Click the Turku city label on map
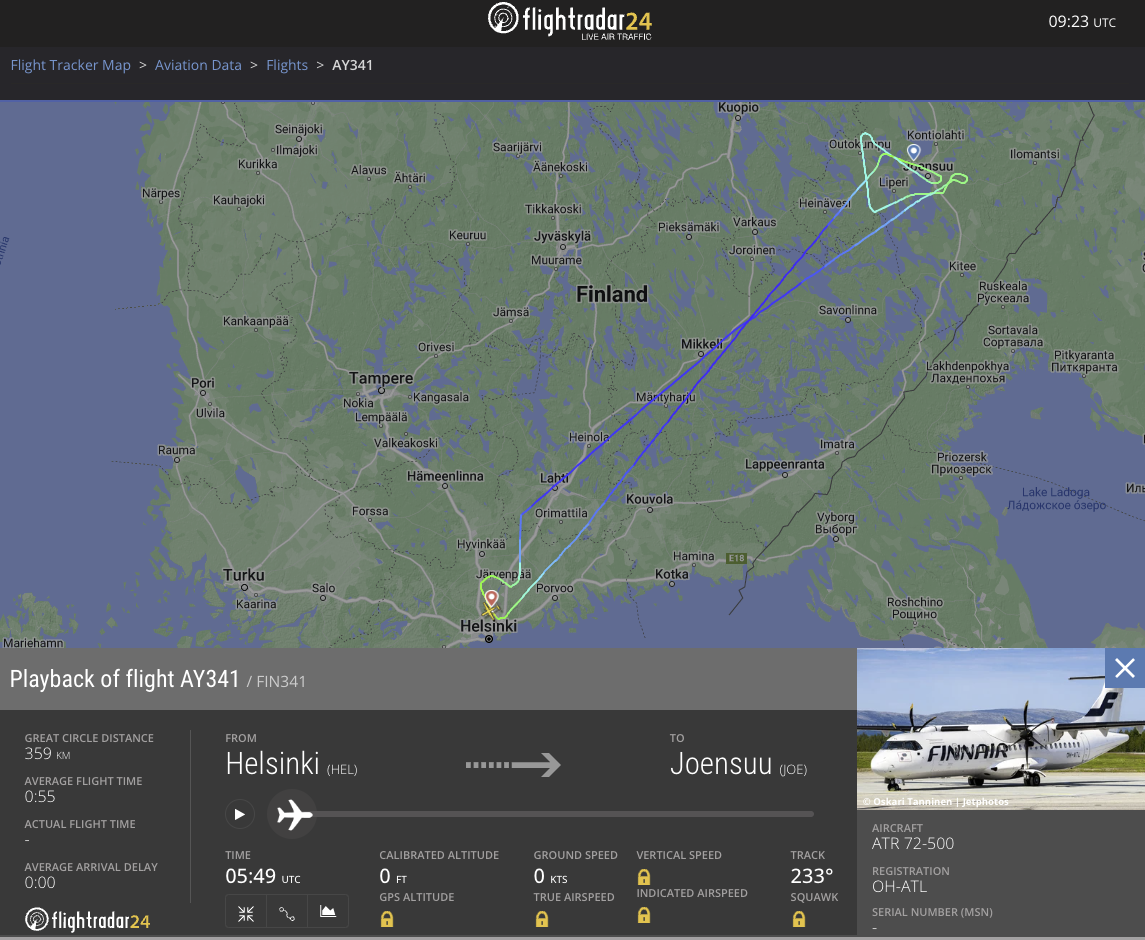Viewport: 1145px width, 940px height. click(244, 575)
